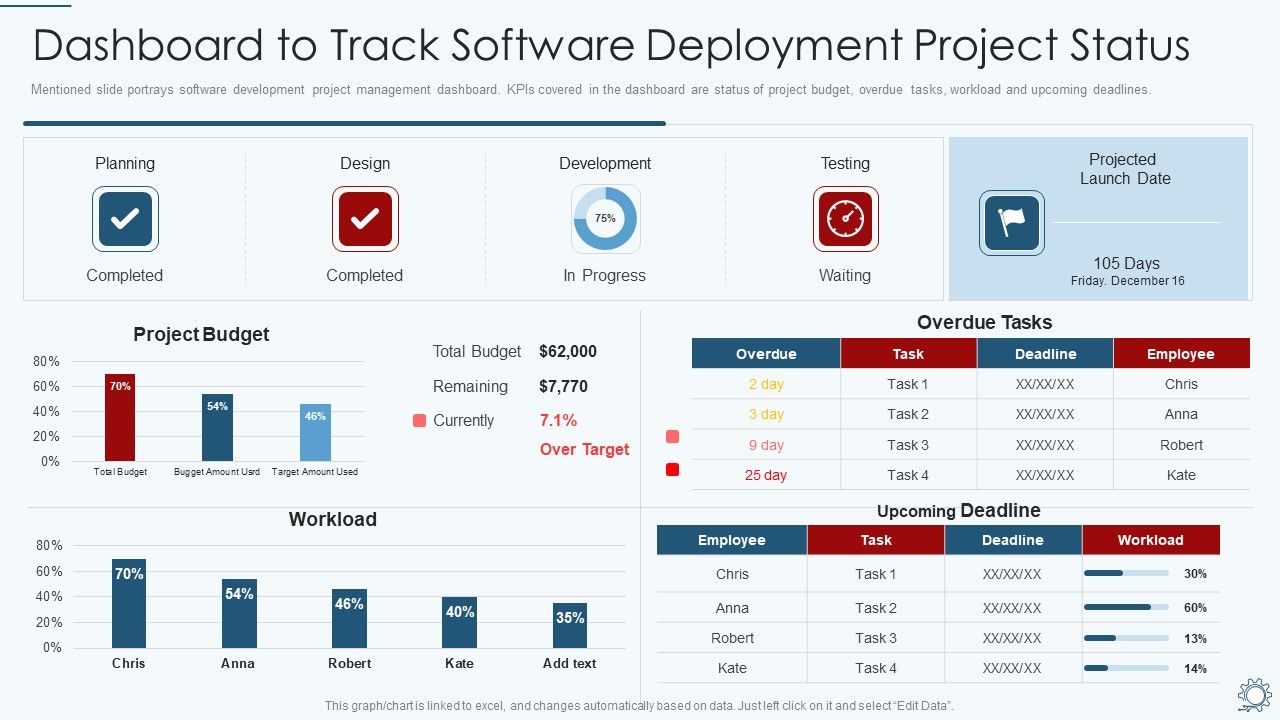
Task: Click the '3 day' overdue cell
Action: click(766, 414)
